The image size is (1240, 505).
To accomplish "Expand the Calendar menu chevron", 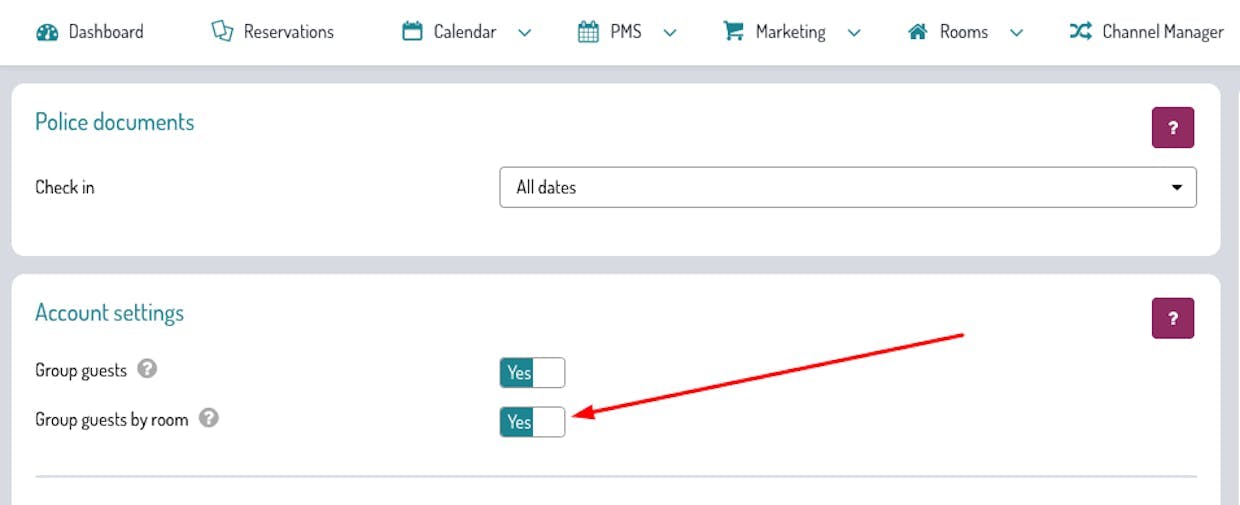I will (x=525, y=33).
